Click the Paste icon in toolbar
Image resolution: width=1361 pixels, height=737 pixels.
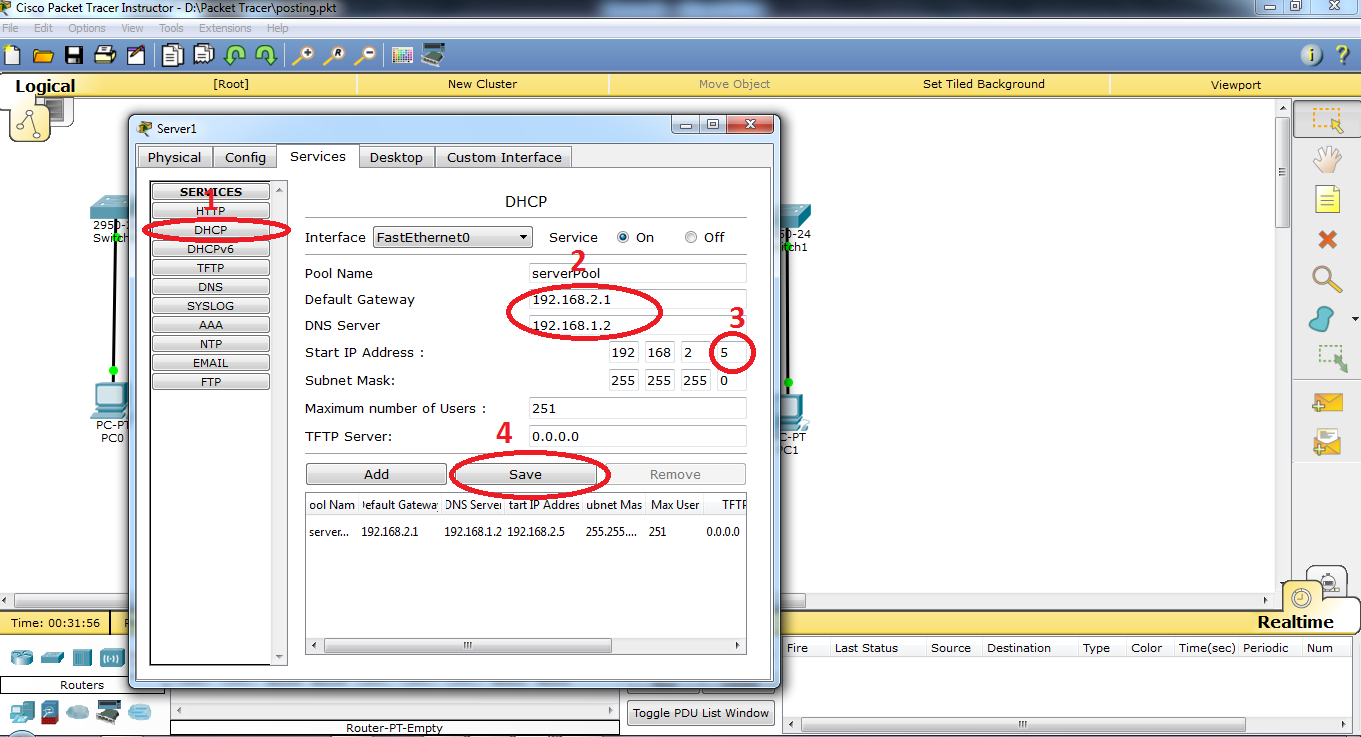click(204, 55)
